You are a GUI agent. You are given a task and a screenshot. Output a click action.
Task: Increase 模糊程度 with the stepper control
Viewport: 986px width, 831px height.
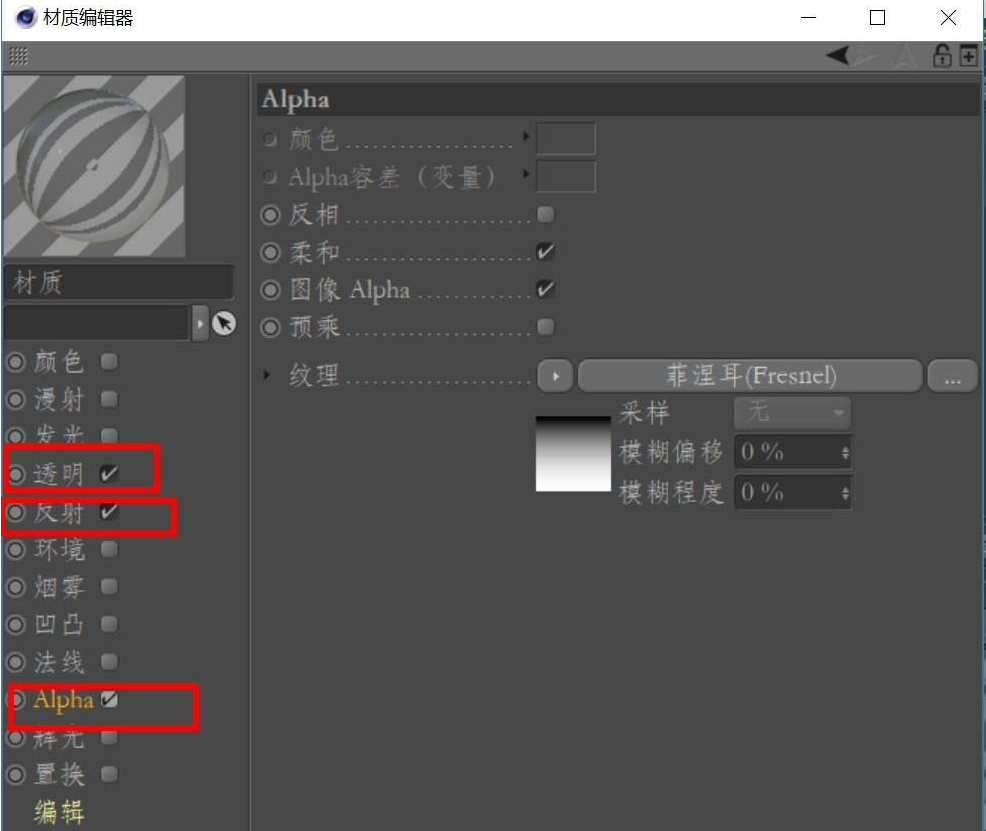coord(845,492)
